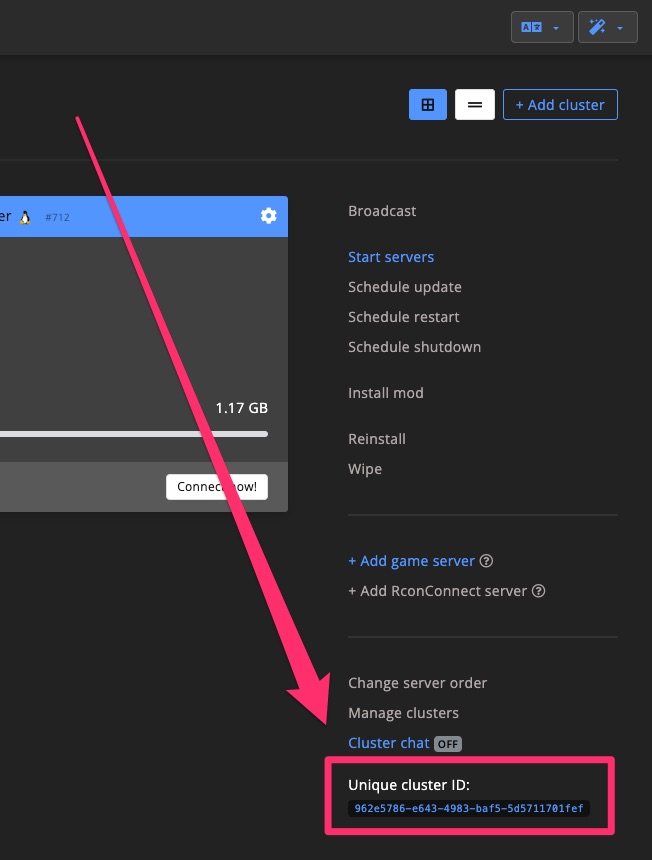Click help icon beside Add game server
The width and height of the screenshot is (652, 860).
[486, 561]
